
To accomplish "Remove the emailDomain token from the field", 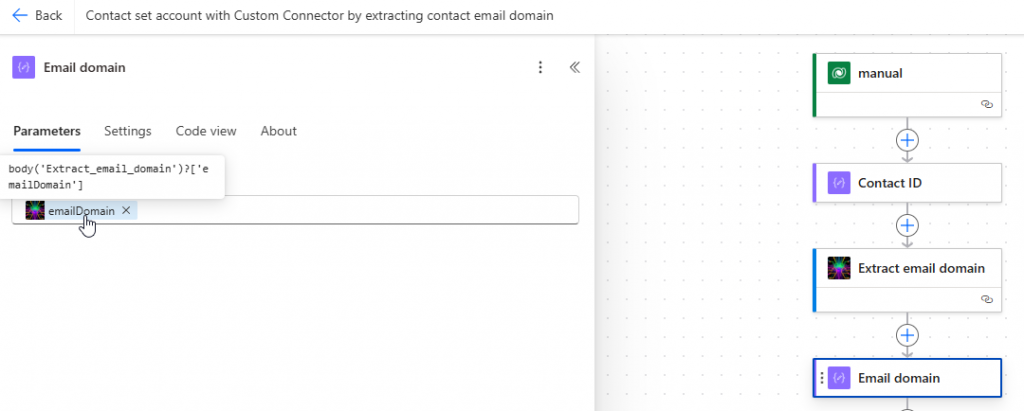I will 126,210.
